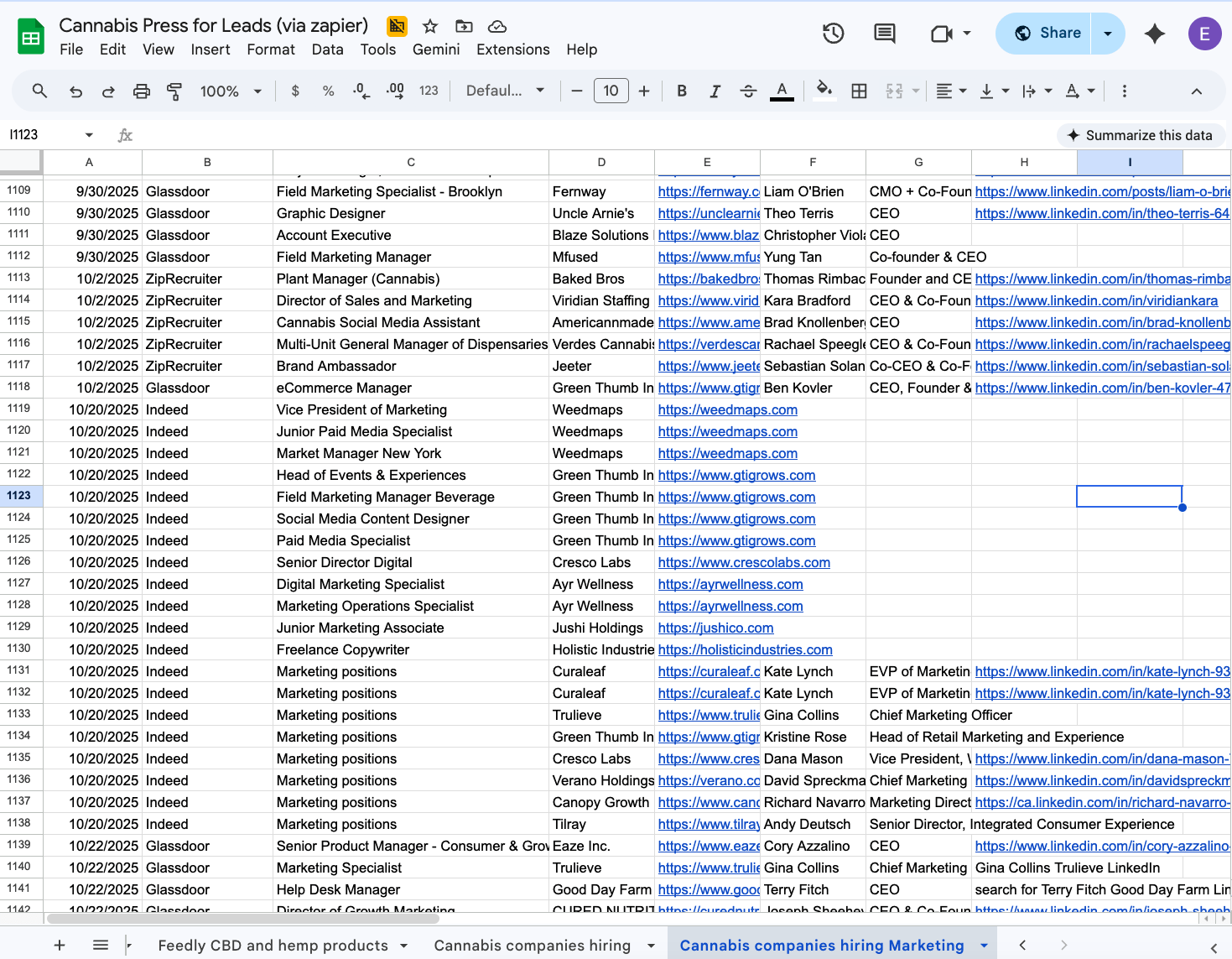
Task: Click Summarize this data button
Action: click(x=1141, y=135)
